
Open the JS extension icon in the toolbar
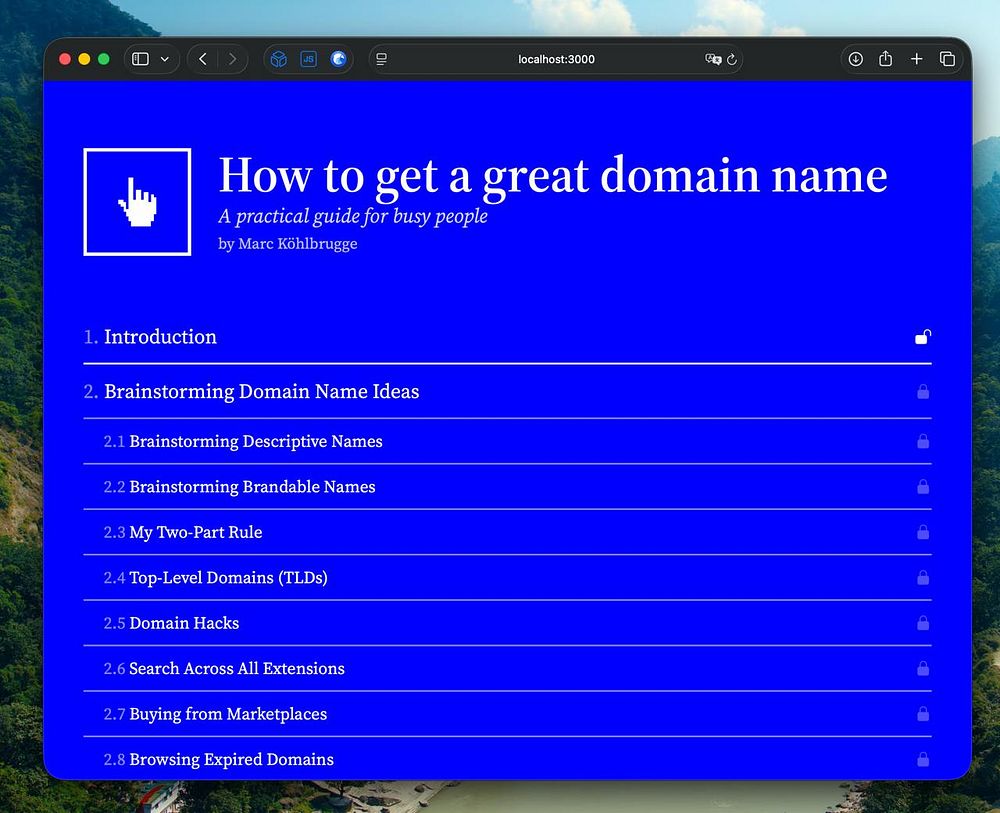[309, 59]
